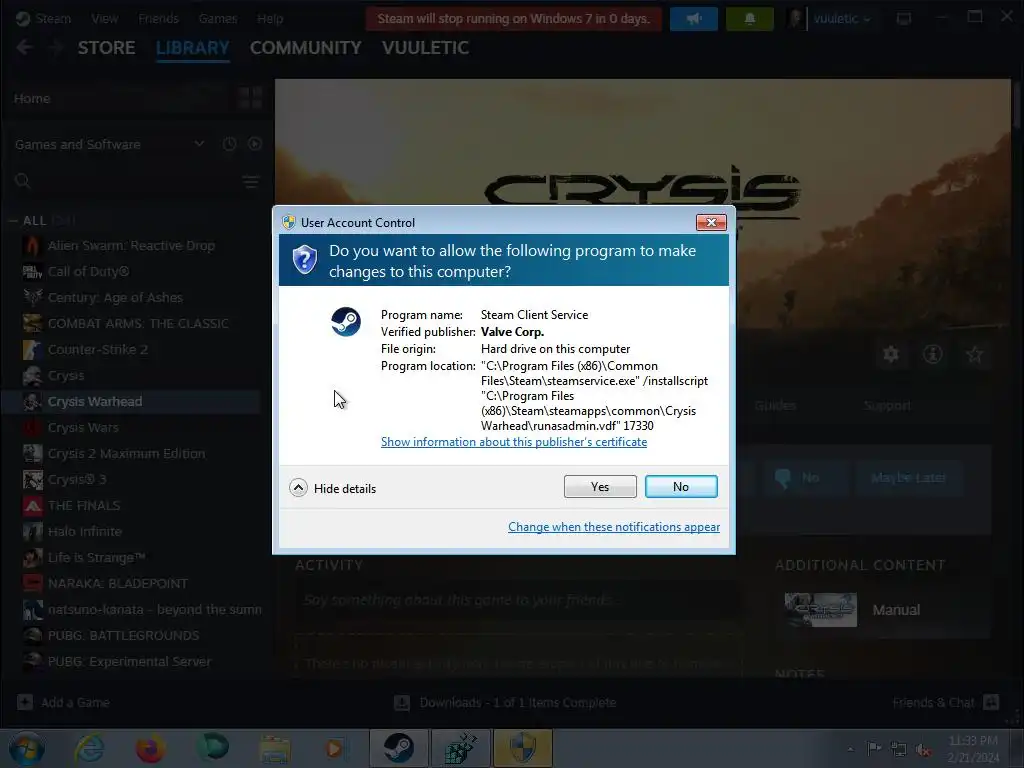The width and height of the screenshot is (1024, 768).
Task: Open the VUULETIC profile tab
Action: 425,48
